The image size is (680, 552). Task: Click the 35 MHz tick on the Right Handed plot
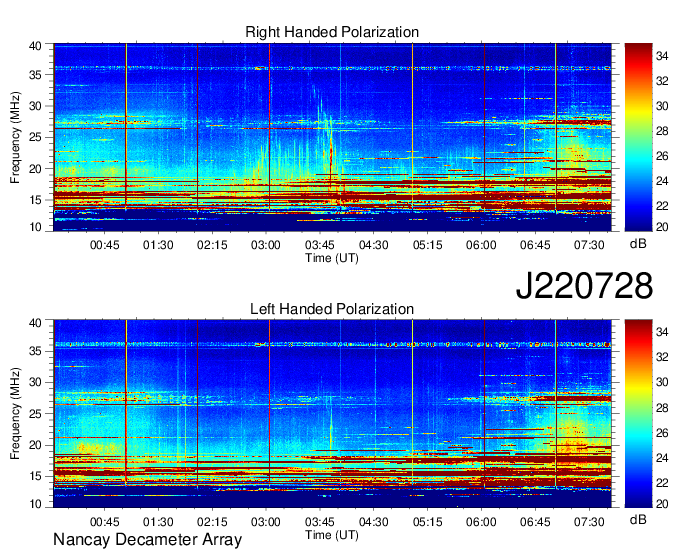point(35,75)
